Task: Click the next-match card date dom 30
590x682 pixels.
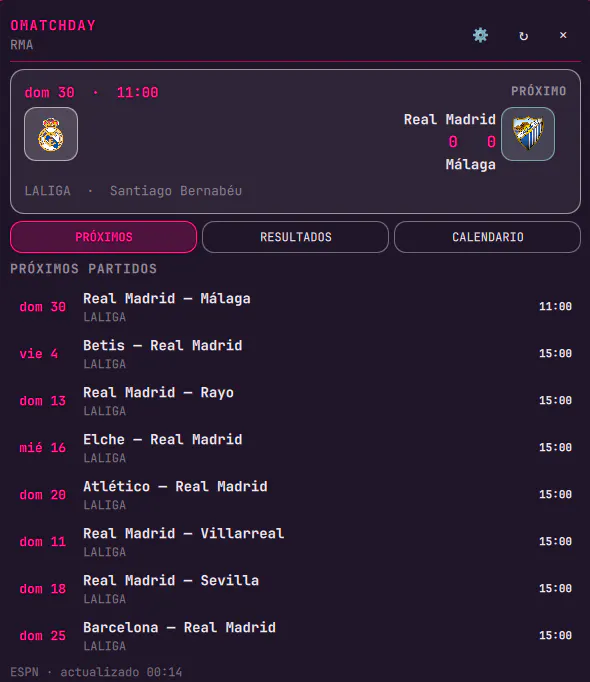Action: pyautogui.click(x=49, y=92)
